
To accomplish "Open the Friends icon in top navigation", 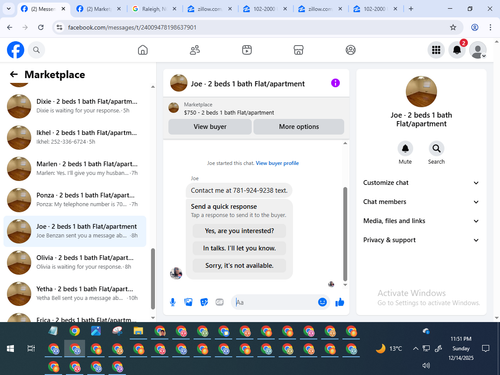I will [x=195, y=50].
